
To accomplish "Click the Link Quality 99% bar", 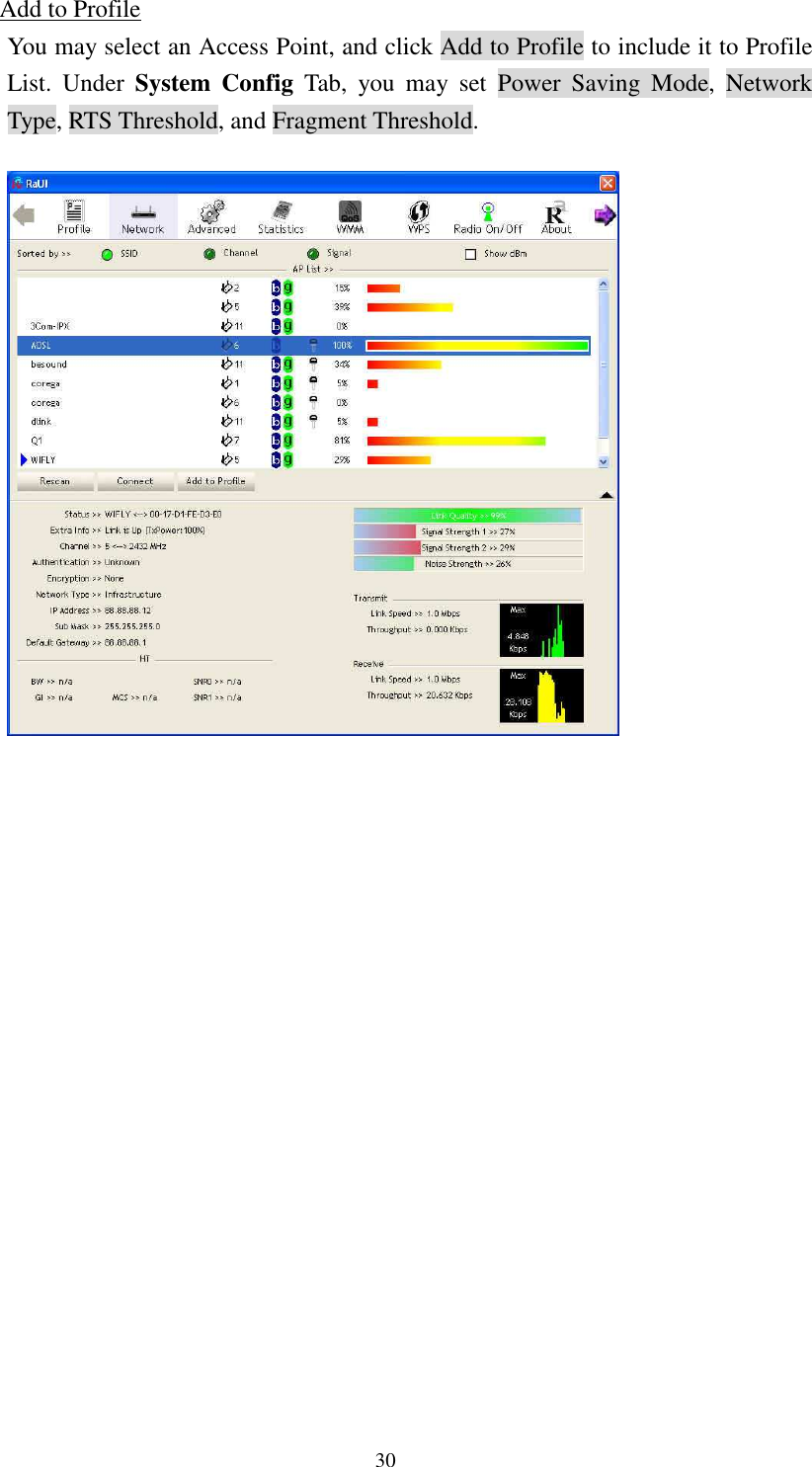I will pos(467,515).
